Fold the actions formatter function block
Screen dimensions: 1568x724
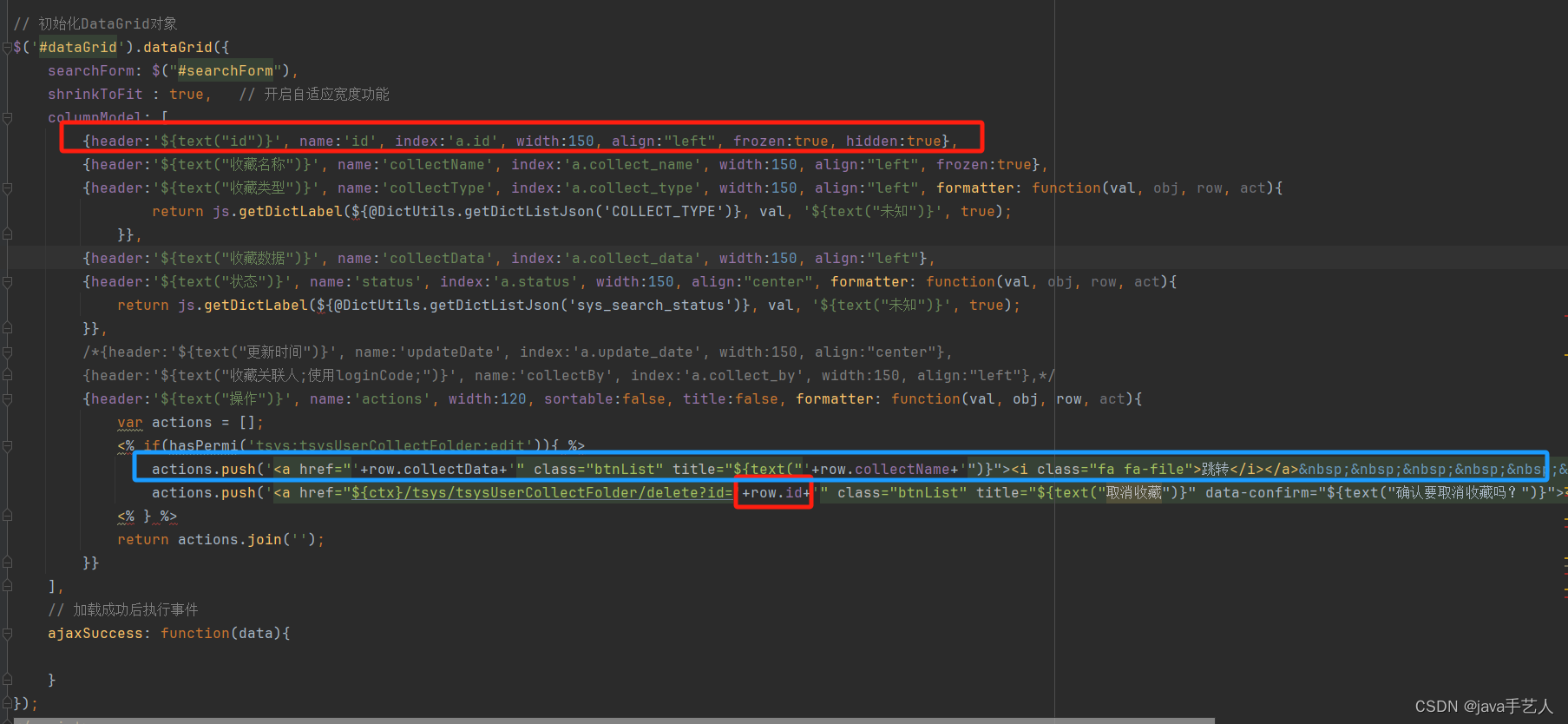coord(7,399)
